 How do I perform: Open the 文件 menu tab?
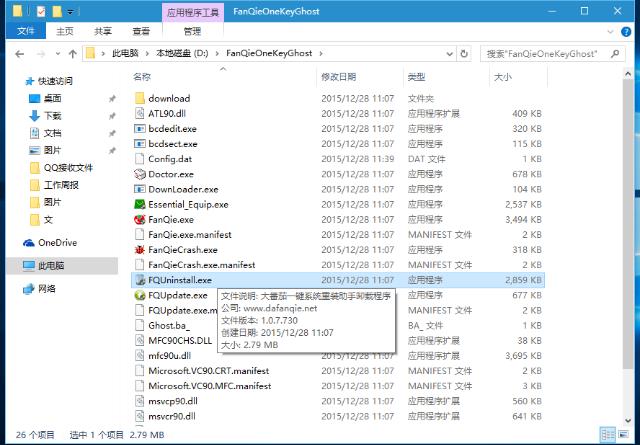point(25,31)
